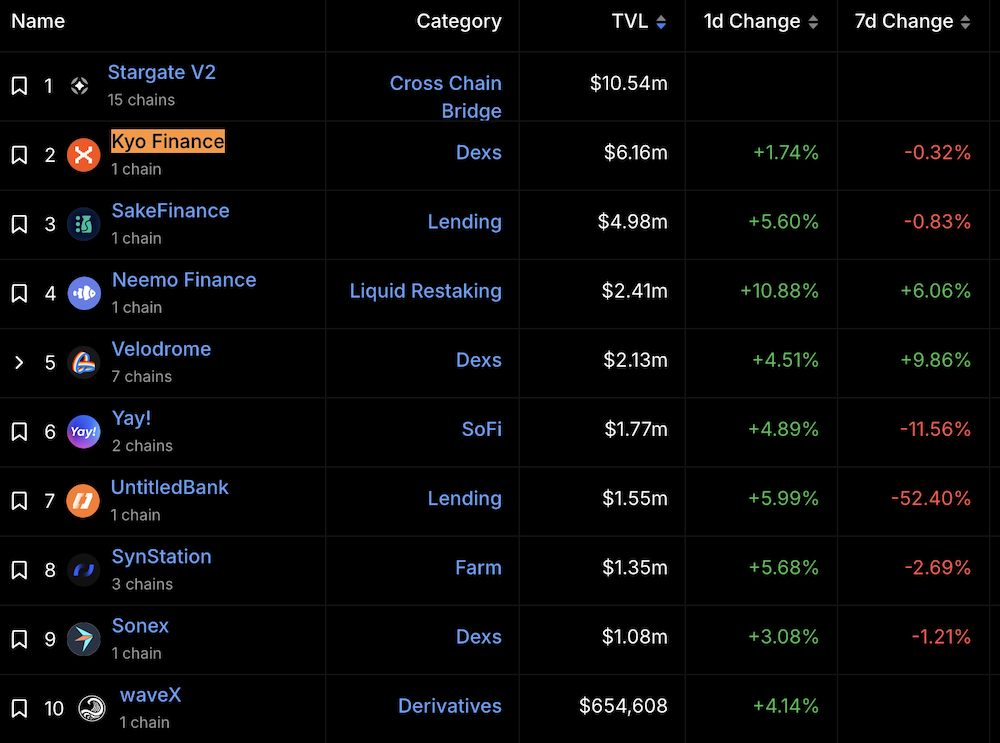Click the Name column header

point(38,22)
